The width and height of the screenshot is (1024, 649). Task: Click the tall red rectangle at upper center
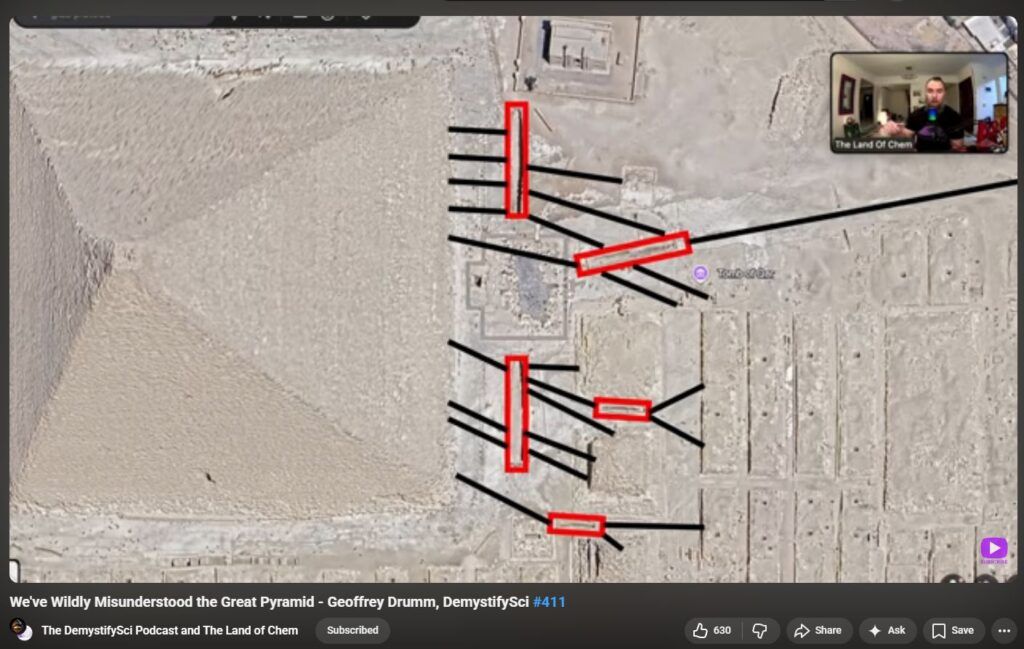[516, 160]
